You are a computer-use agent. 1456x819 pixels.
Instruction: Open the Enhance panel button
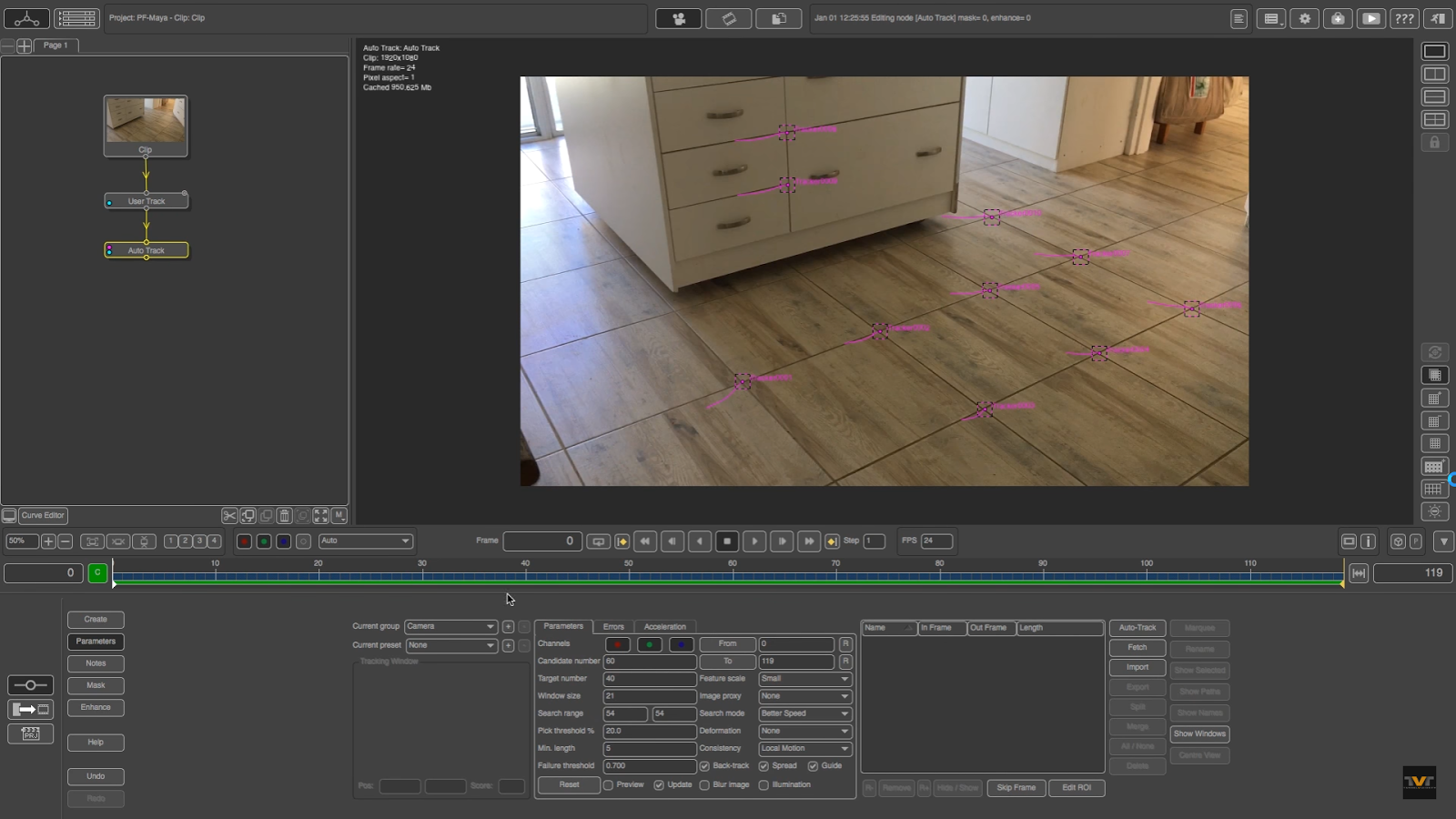pos(96,708)
